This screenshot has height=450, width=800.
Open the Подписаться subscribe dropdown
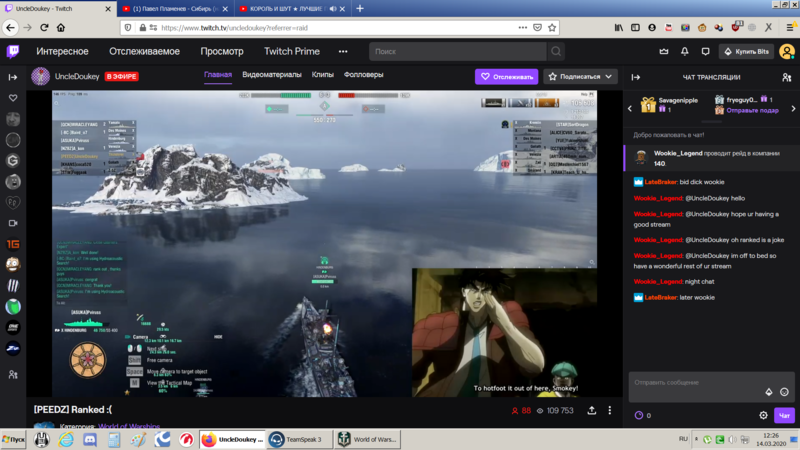click(580, 77)
